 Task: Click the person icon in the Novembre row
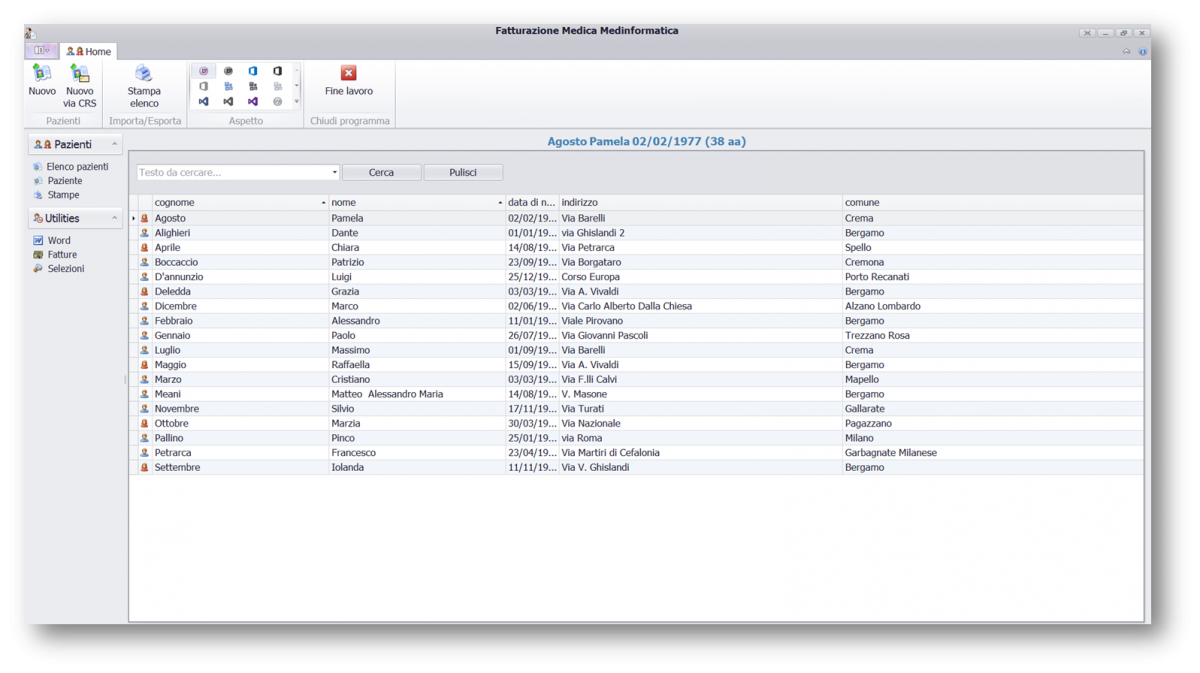pyautogui.click(x=144, y=409)
